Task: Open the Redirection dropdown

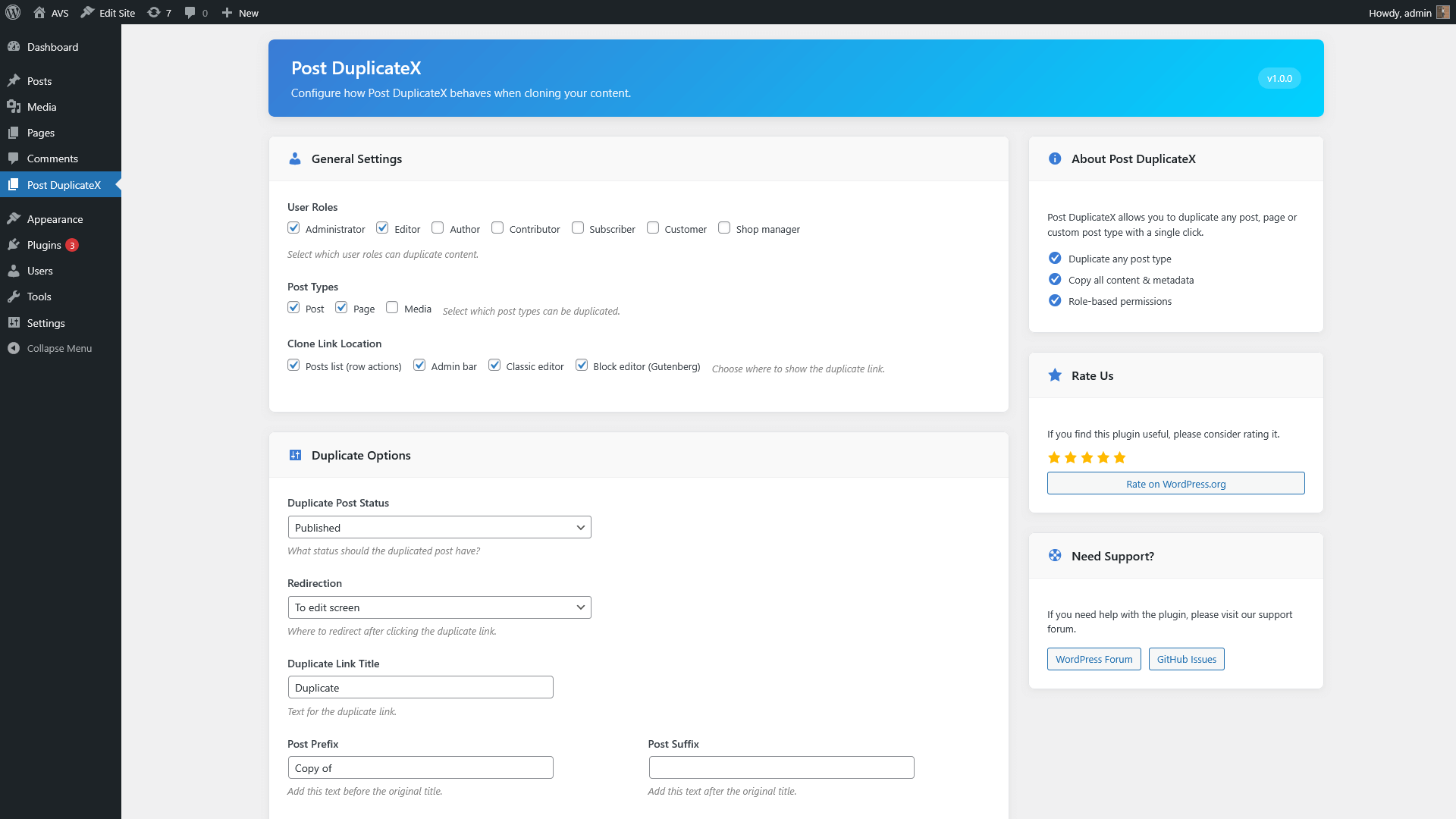Action: click(440, 607)
